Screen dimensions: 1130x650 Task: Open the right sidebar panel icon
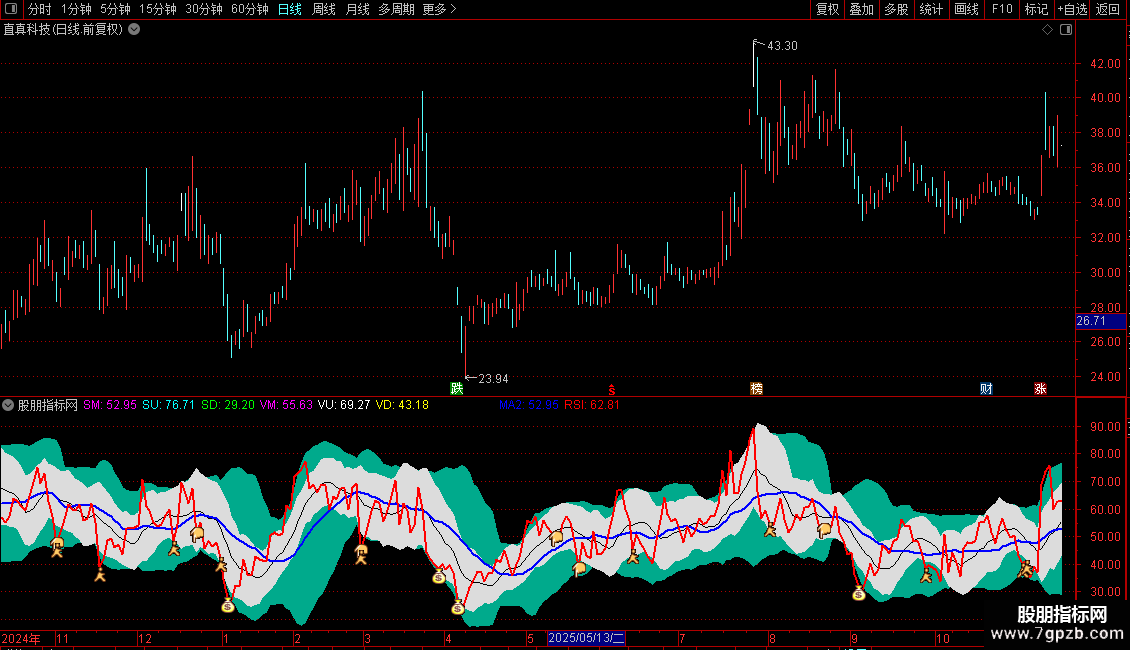(1066, 30)
